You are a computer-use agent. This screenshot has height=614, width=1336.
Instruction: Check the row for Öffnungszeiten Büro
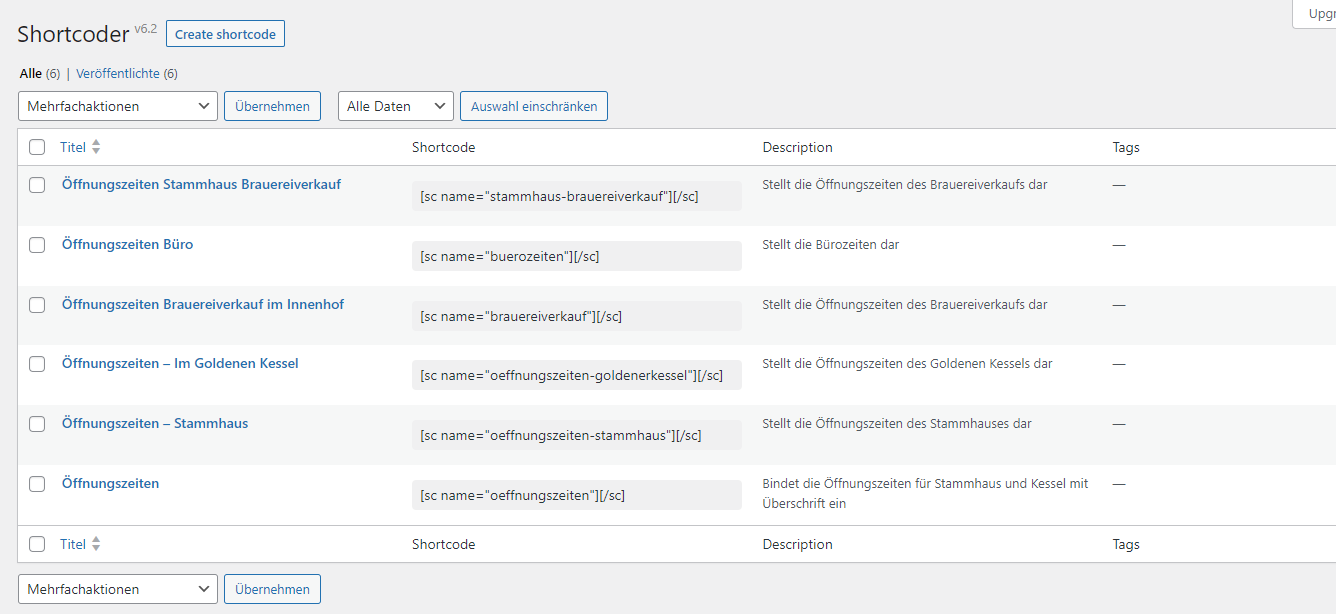point(37,244)
